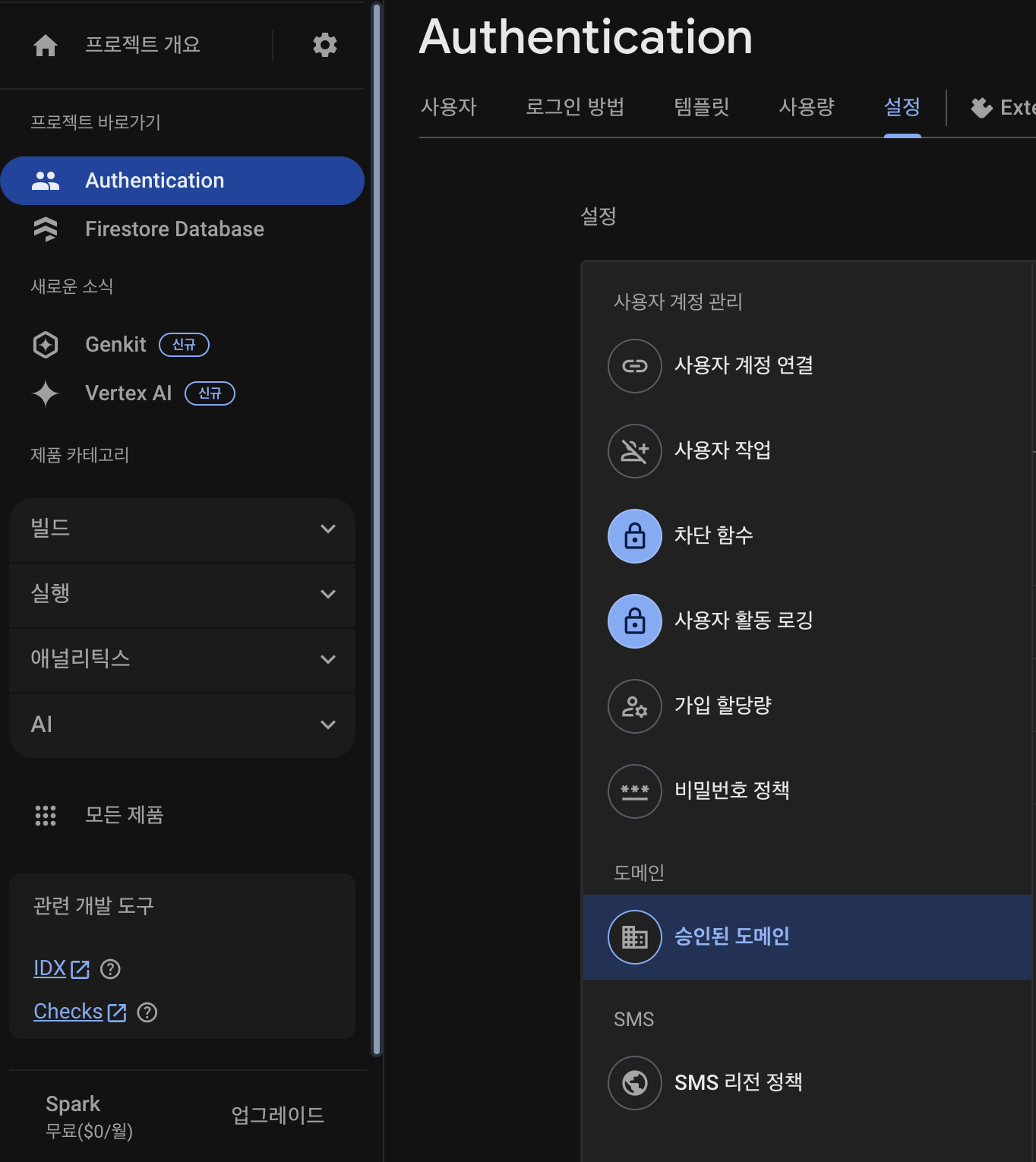Click the Vertex AI 신규 badge

(x=210, y=393)
